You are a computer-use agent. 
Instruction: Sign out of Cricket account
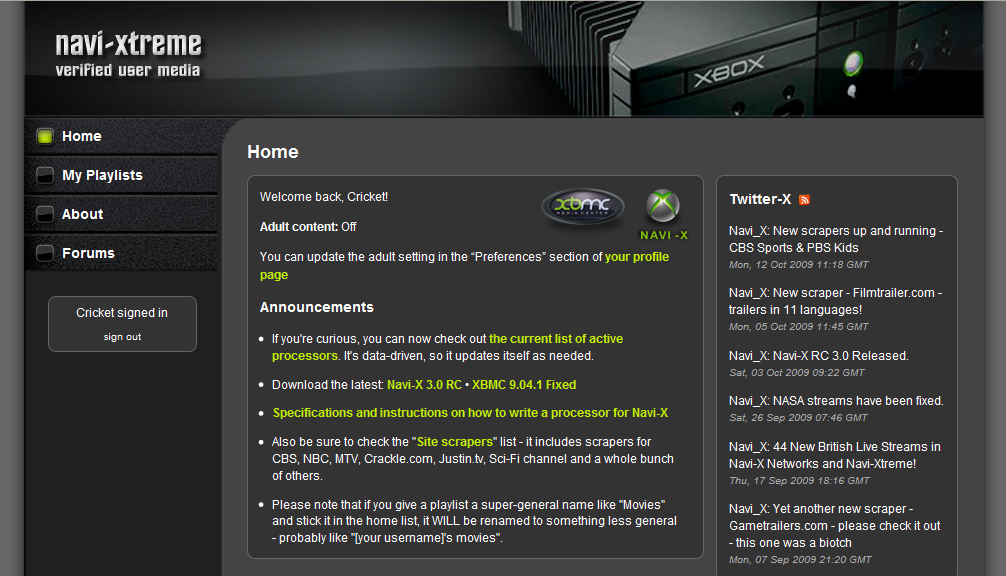122,337
